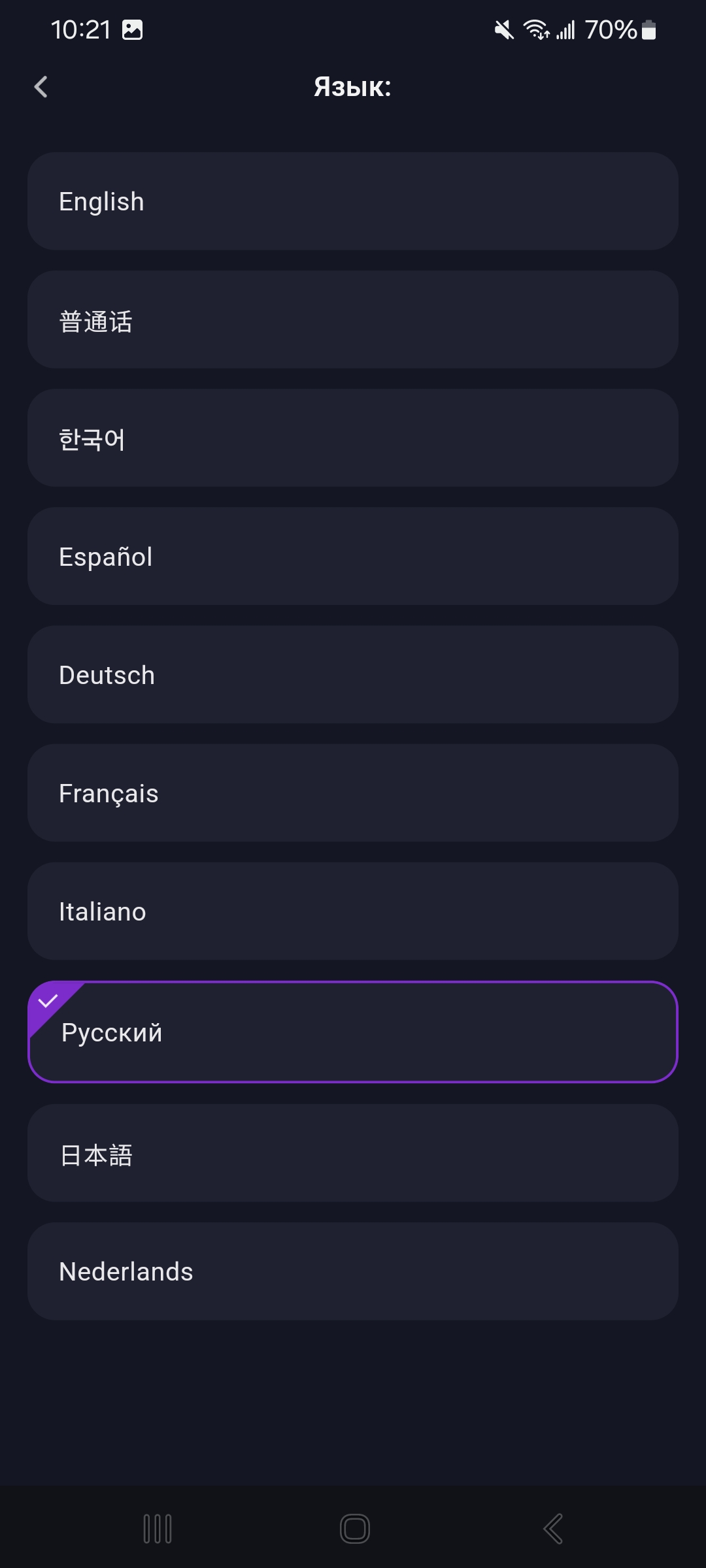Switch language to 日本語
The image size is (706, 1568).
[x=353, y=1154]
